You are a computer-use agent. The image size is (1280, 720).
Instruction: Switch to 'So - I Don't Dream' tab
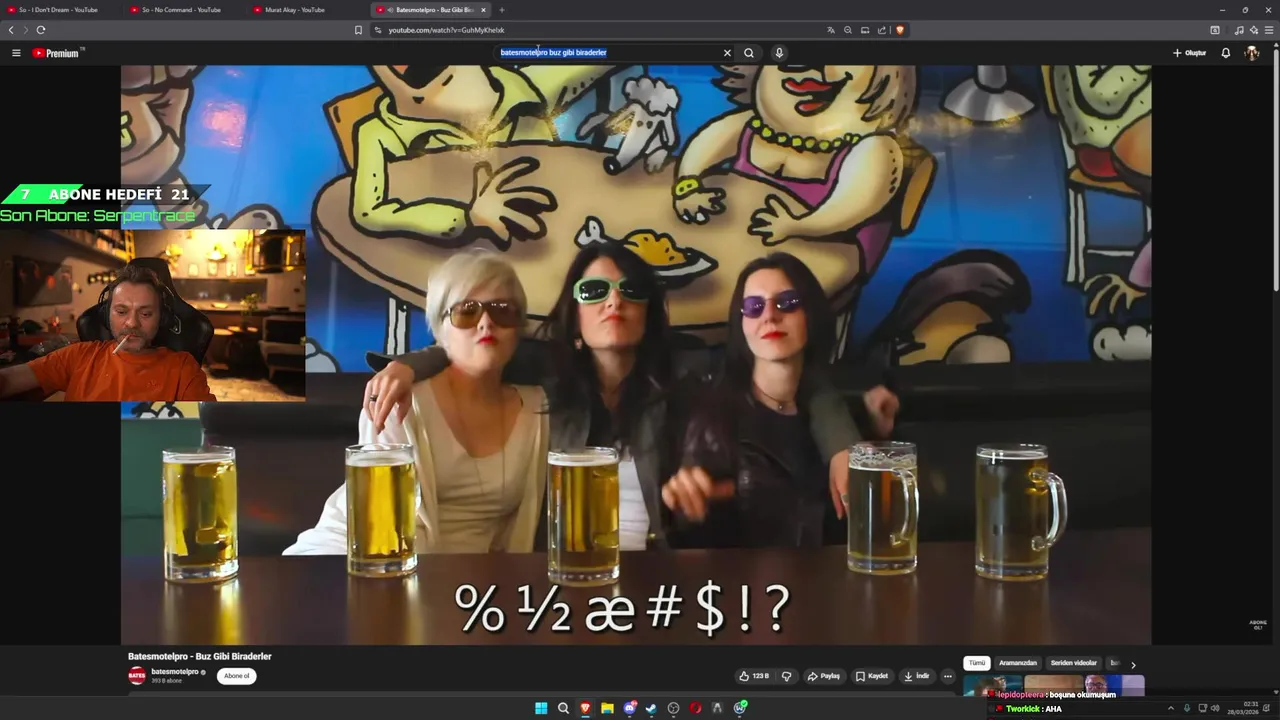point(60,10)
